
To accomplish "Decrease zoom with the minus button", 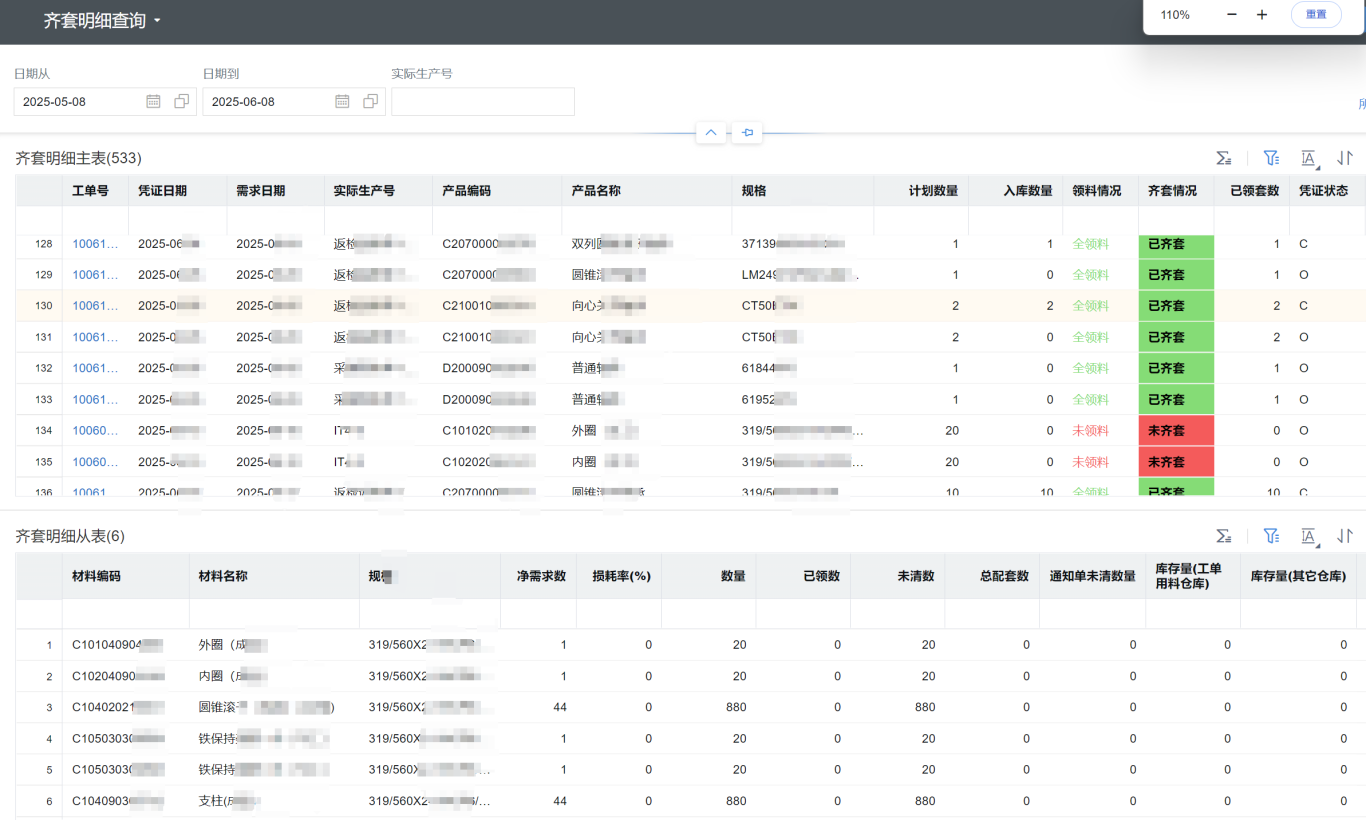I will [x=1232, y=15].
